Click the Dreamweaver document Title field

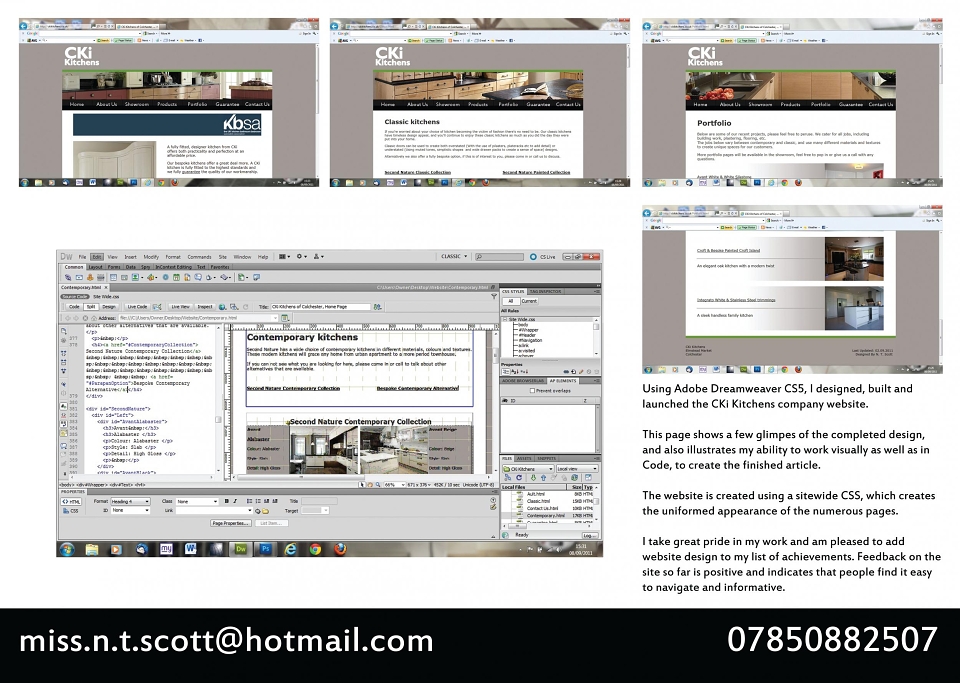point(321,307)
